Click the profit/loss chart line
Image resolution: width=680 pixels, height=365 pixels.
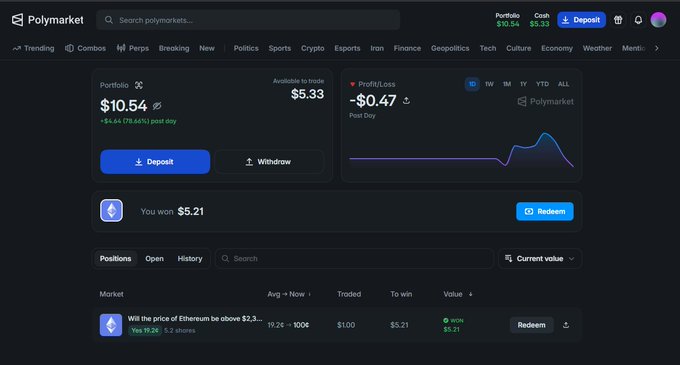461,150
